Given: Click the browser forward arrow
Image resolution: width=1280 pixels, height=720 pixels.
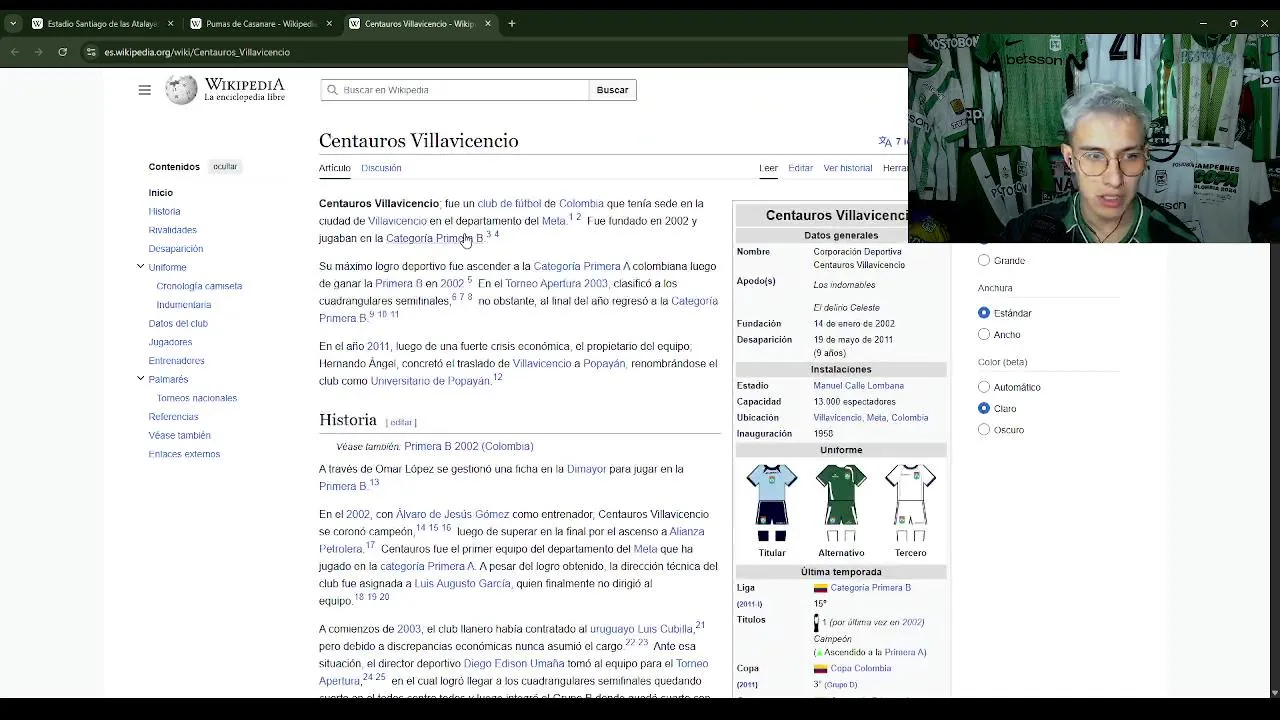Looking at the screenshot, I should click(x=39, y=52).
